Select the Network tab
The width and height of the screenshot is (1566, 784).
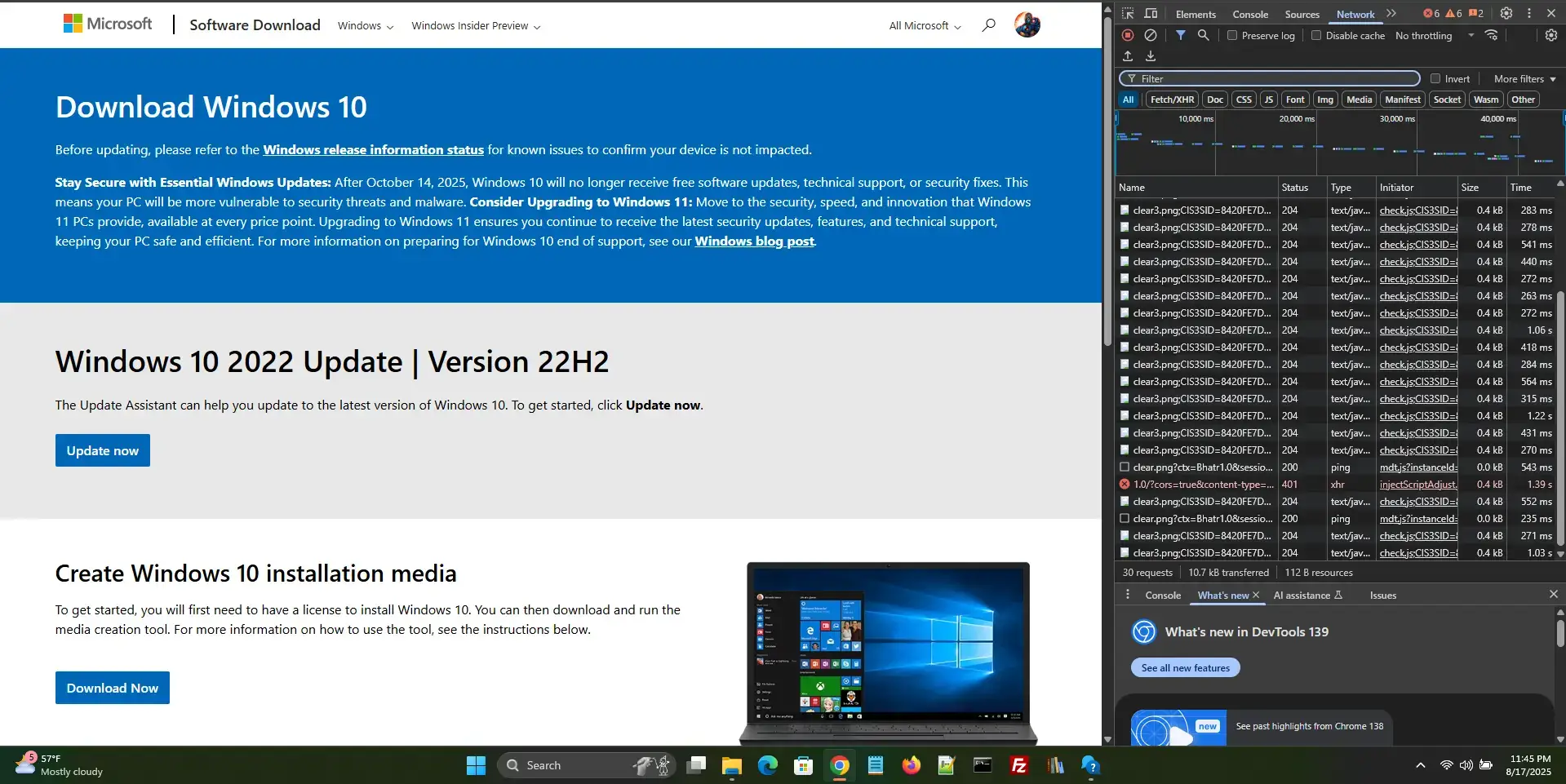pyautogui.click(x=1355, y=14)
